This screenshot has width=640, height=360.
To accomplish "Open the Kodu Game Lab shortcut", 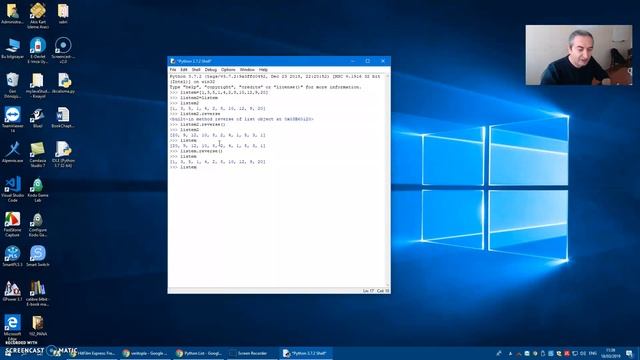I will point(38,189).
